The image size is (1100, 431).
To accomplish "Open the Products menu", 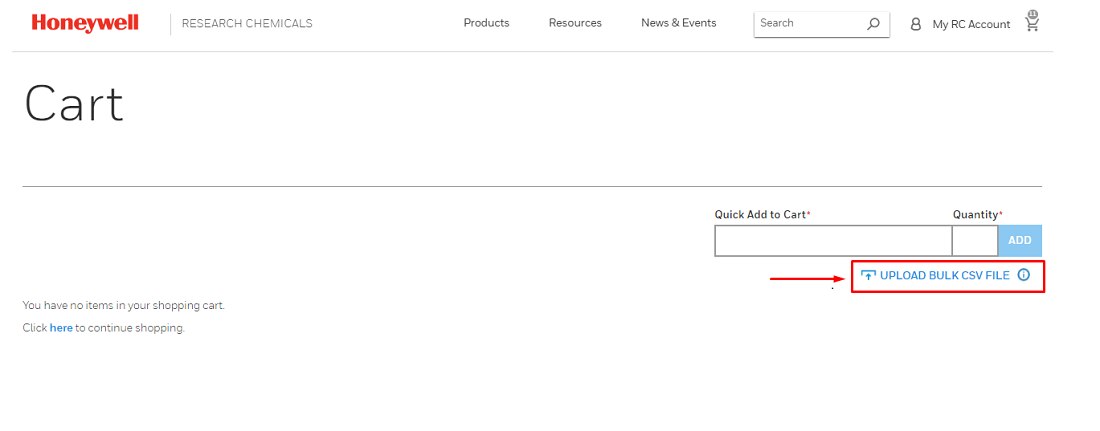I will [486, 23].
